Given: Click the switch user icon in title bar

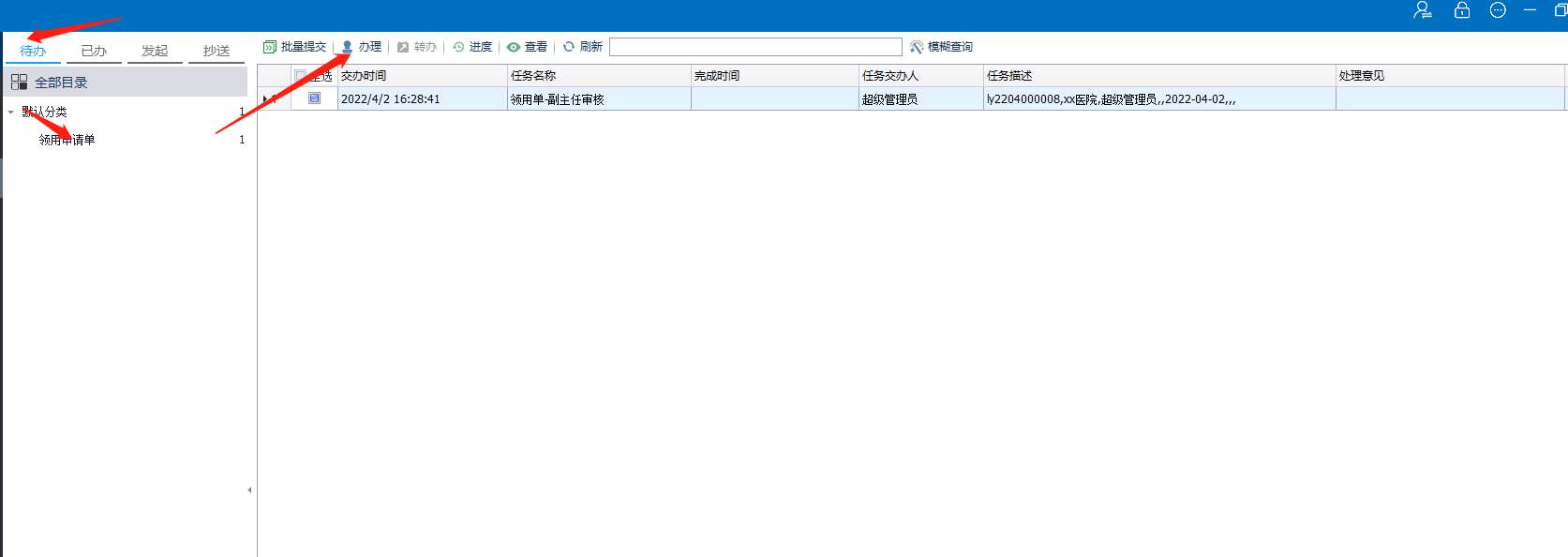Looking at the screenshot, I should tap(1423, 10).
